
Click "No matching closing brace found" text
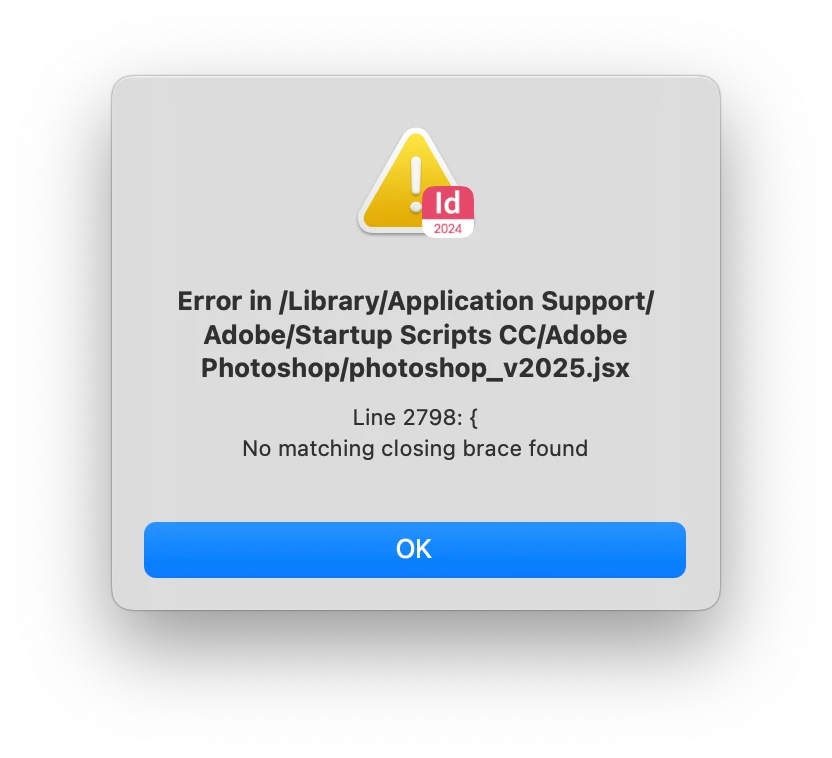tap(415, 449)
